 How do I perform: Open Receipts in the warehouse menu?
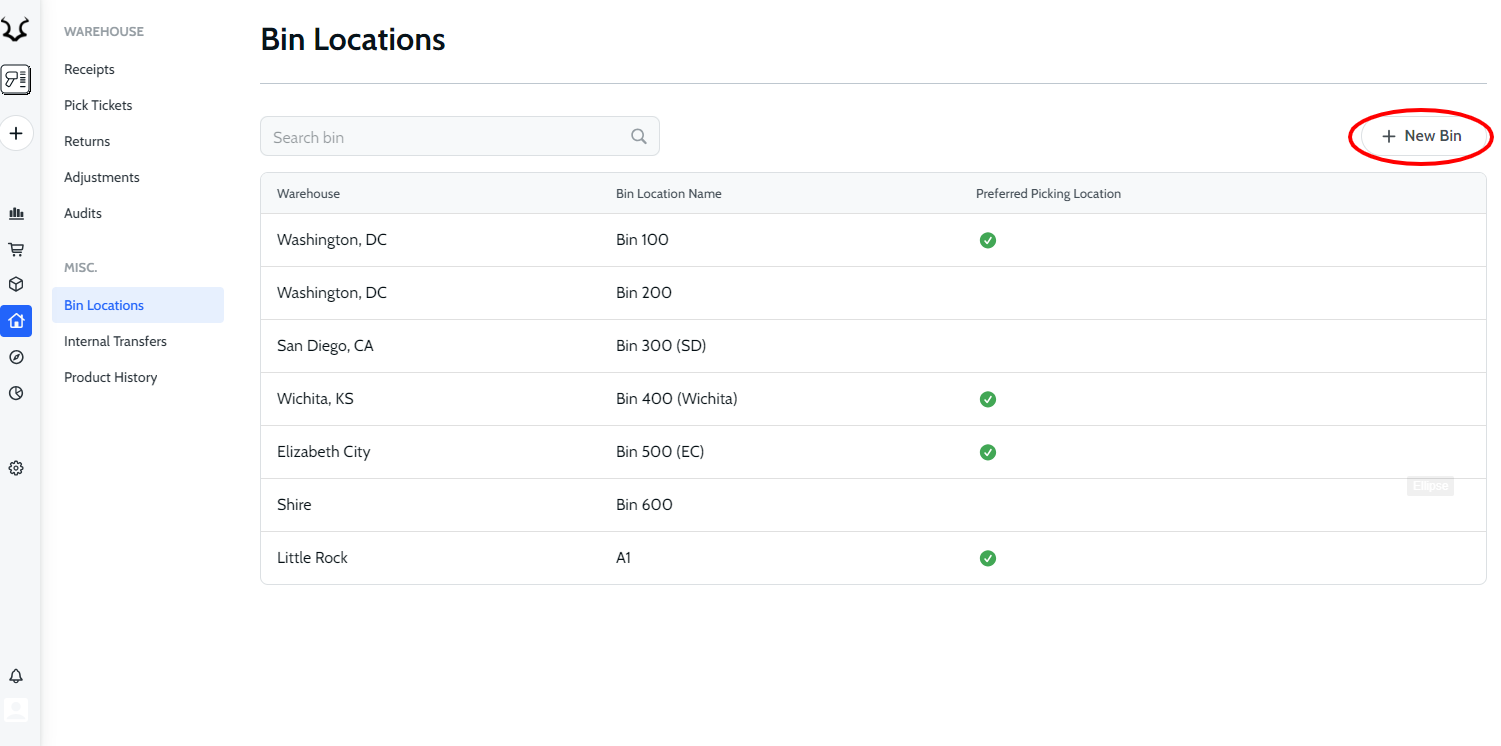(x=89, y=69)
